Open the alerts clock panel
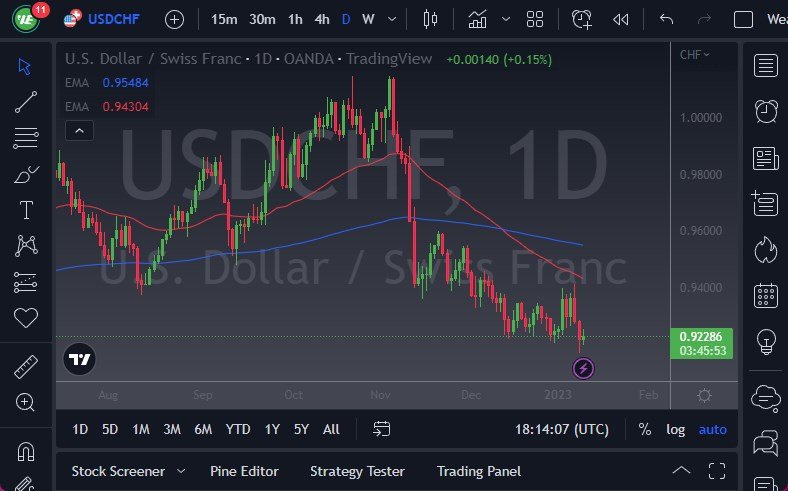This screenshot has width=788, height=491. (766, 111)
